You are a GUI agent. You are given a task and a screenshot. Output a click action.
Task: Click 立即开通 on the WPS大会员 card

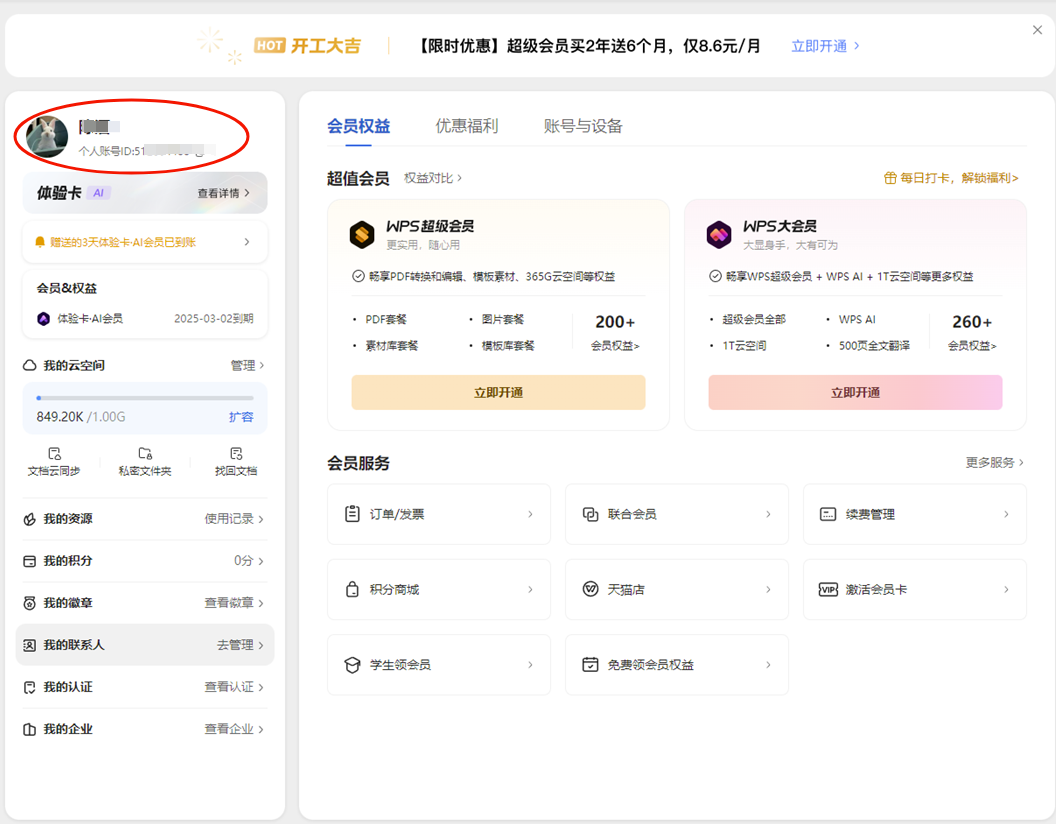point(855,392)
